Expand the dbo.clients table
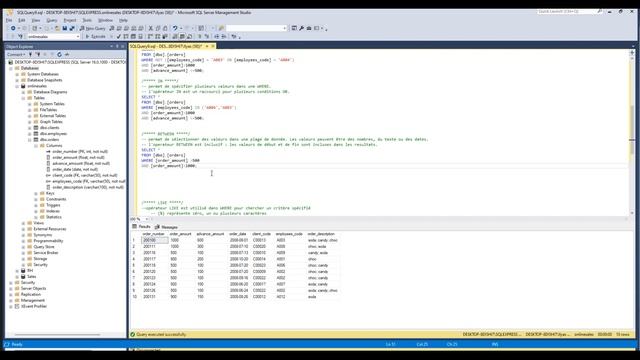 (29, 128)
